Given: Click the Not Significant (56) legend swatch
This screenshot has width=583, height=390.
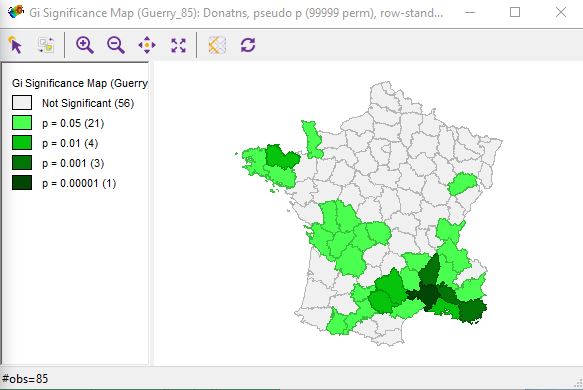Looking at the screenshot, I should (22, 103).
